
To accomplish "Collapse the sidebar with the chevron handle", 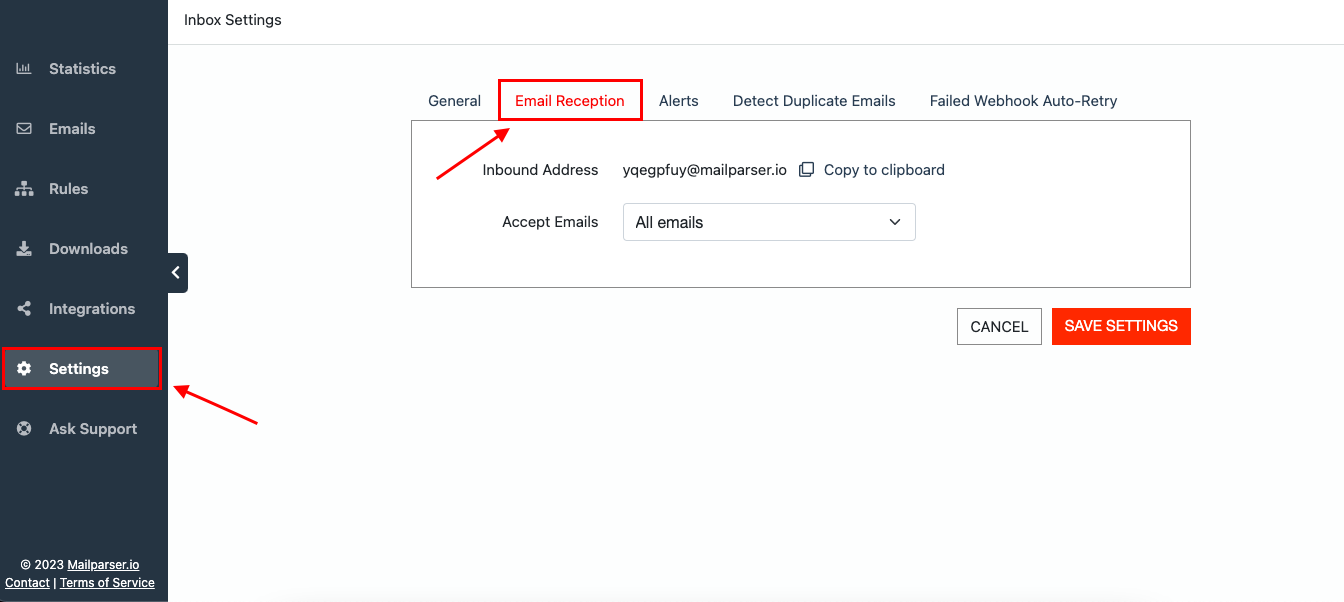I will tap(177, 273).
